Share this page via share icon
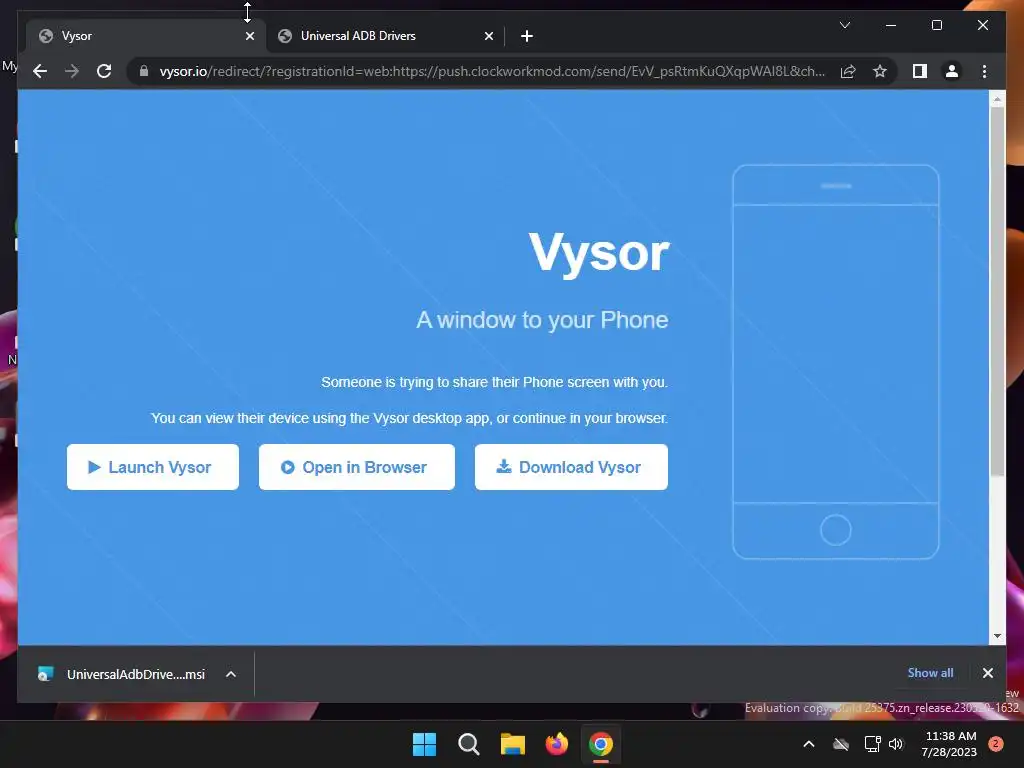This screenshot has height=768, width=1024. [x=848, y=71]
